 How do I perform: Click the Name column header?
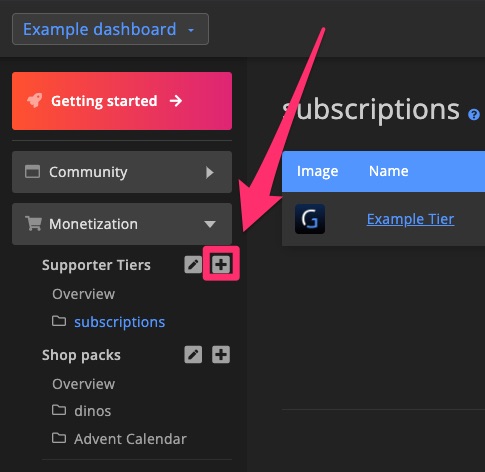(x=388, y=171)
